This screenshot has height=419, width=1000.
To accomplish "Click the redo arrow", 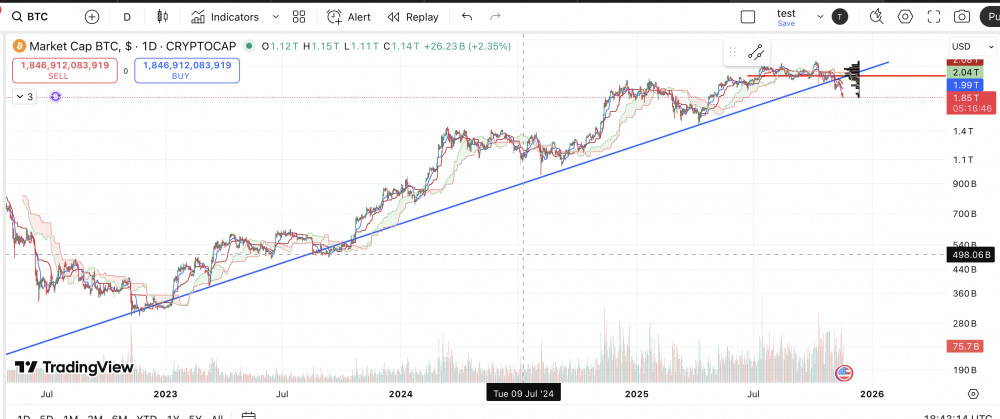I will click(x=495, y=17).
